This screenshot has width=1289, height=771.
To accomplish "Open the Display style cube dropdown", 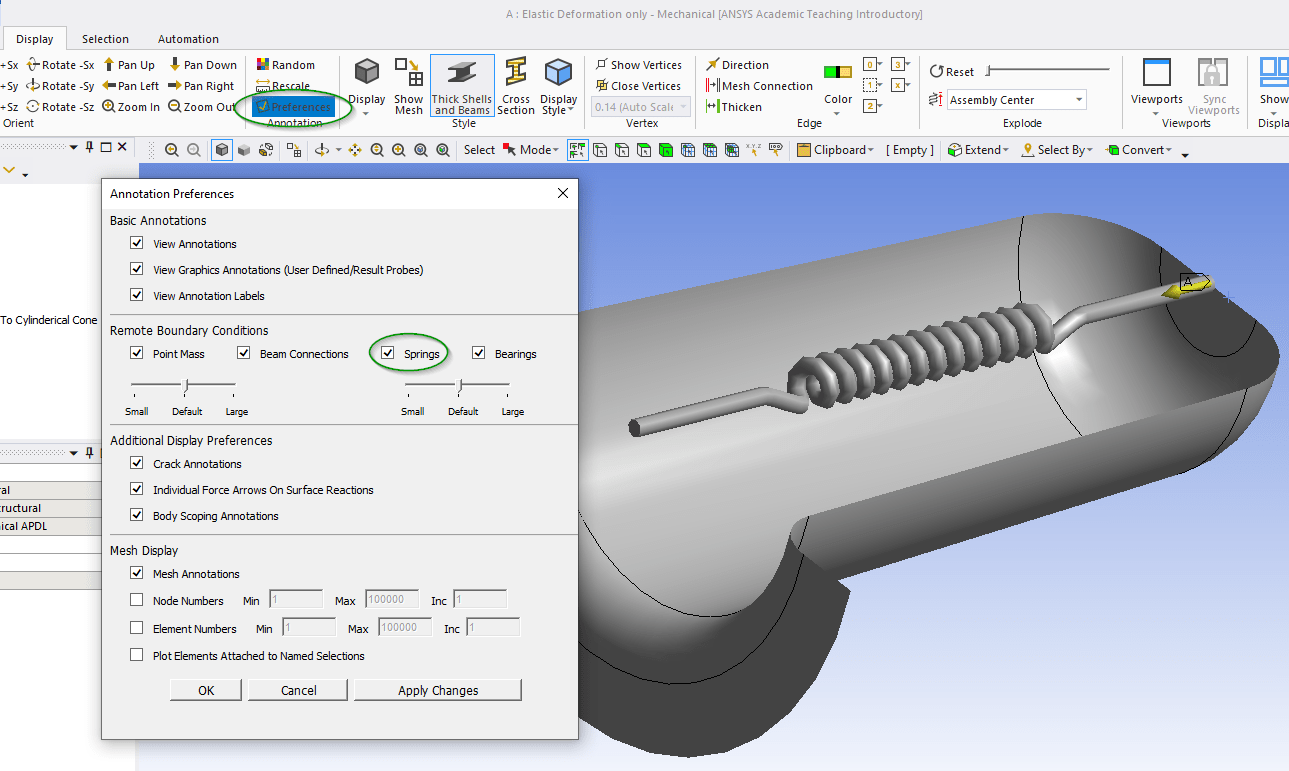I will [367, 87].
